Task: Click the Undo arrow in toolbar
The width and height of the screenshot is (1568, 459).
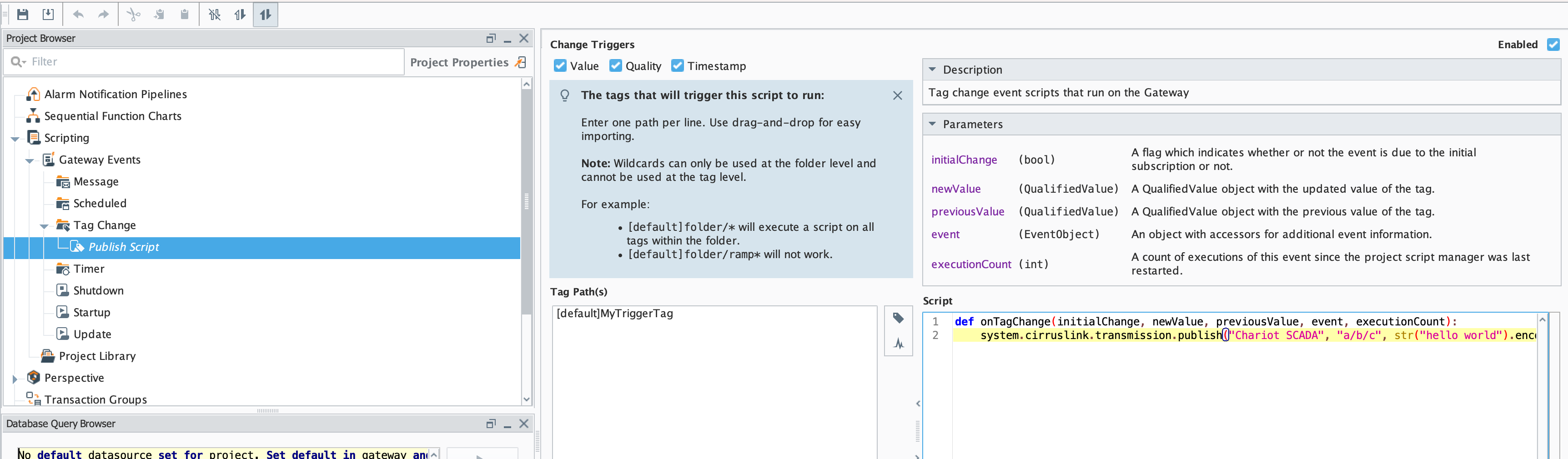Action: [78, 15]
